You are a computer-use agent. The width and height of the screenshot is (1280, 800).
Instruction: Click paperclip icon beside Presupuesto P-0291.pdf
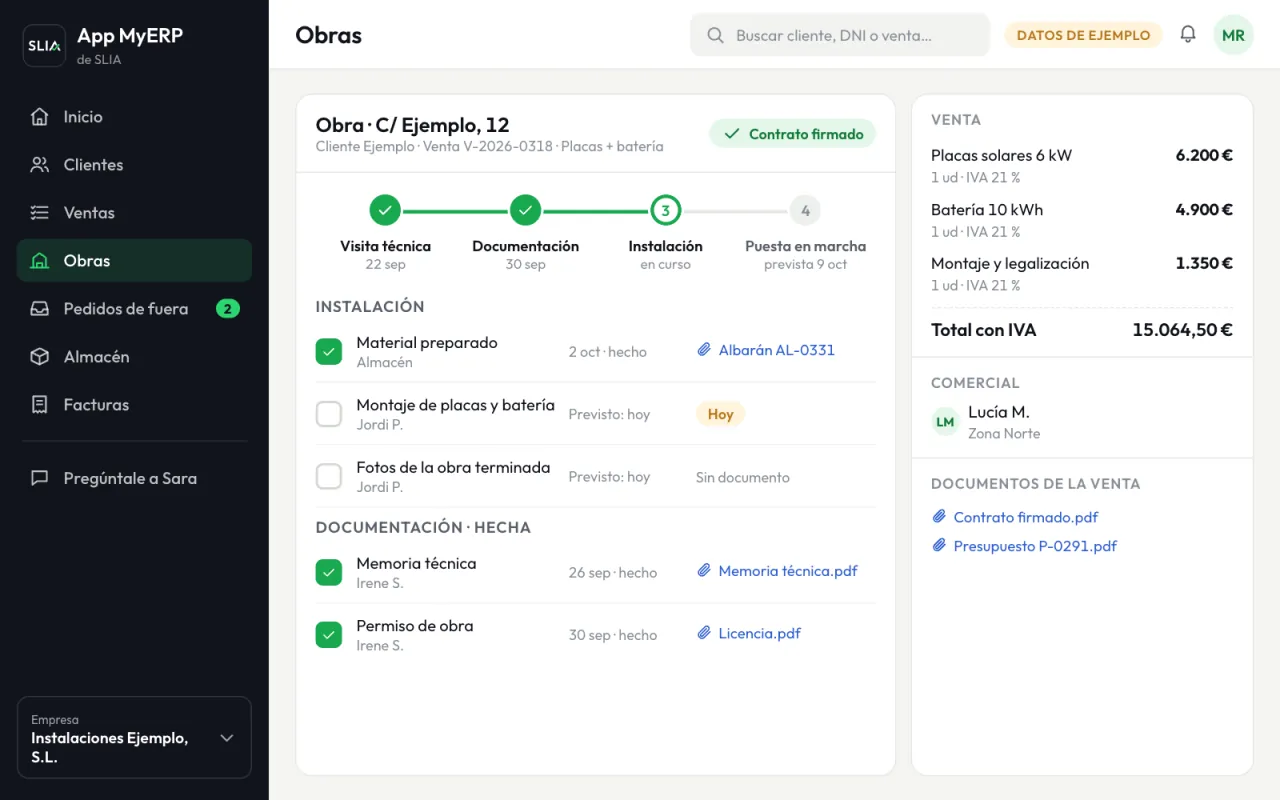click(939, 546)
